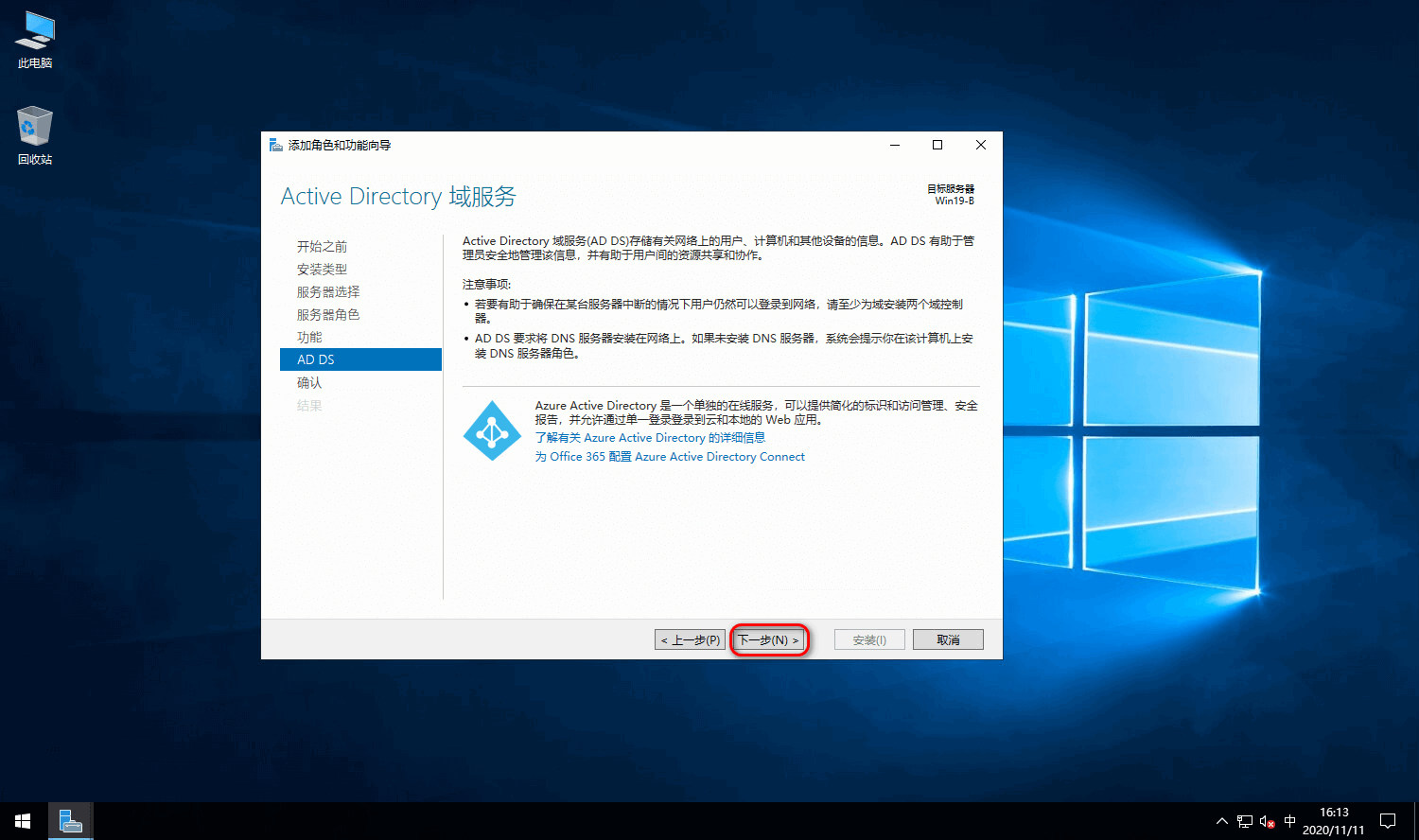Go to the 服务器选择 step
Image resolution: width=1419 pixels, height=840 pixels.
[328, 291]
